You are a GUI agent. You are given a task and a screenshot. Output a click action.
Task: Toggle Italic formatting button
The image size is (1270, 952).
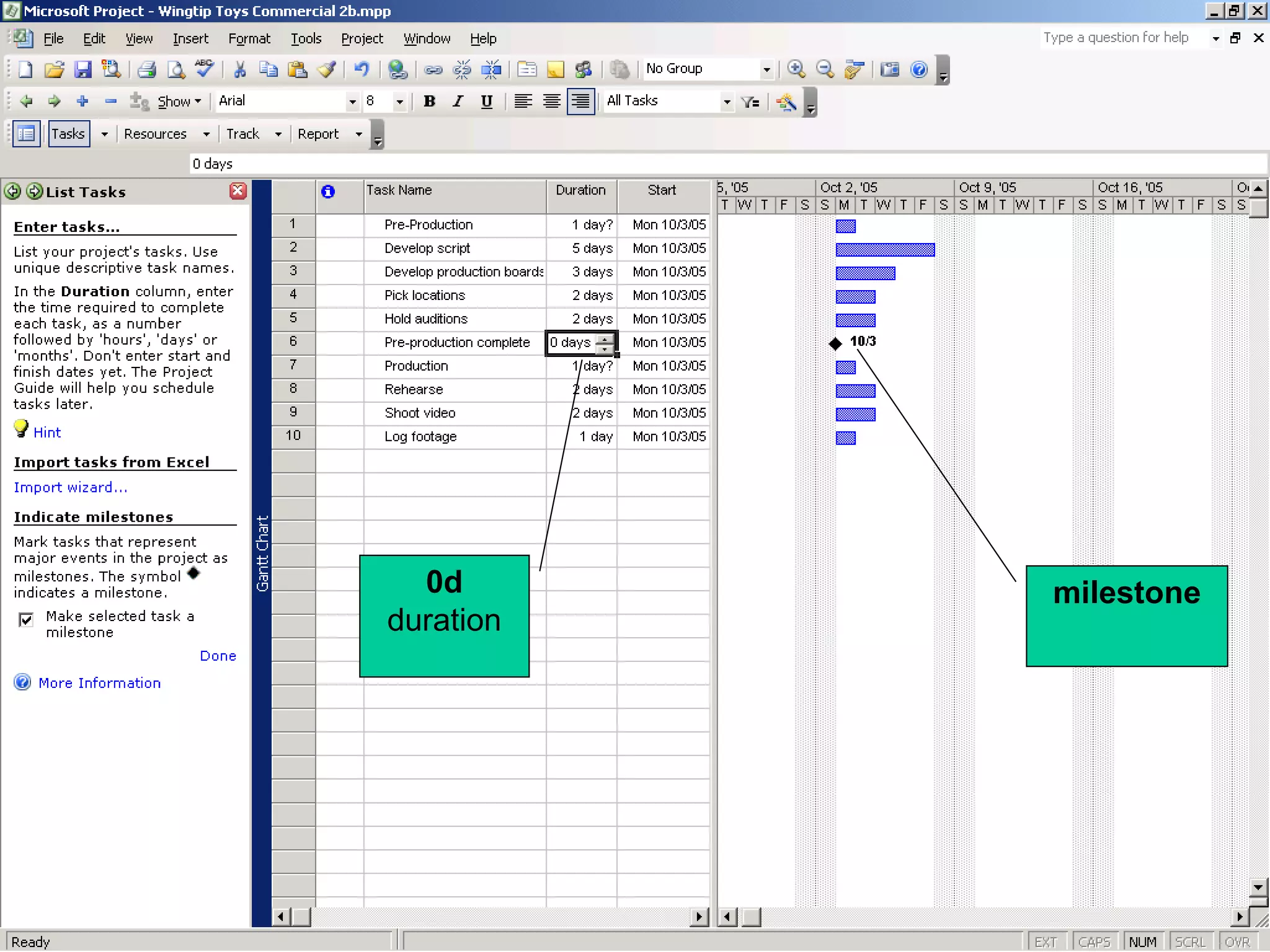pyautogui.click(x=458, y=101)
